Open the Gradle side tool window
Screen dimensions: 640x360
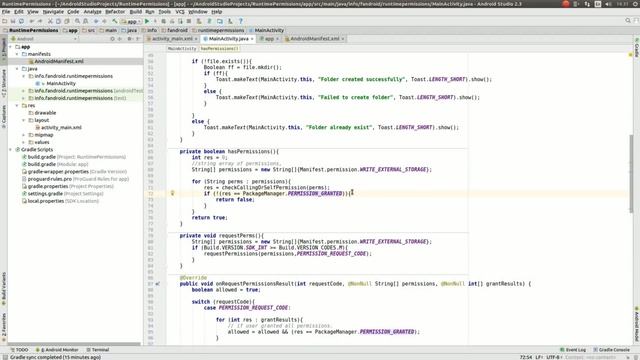636,47
